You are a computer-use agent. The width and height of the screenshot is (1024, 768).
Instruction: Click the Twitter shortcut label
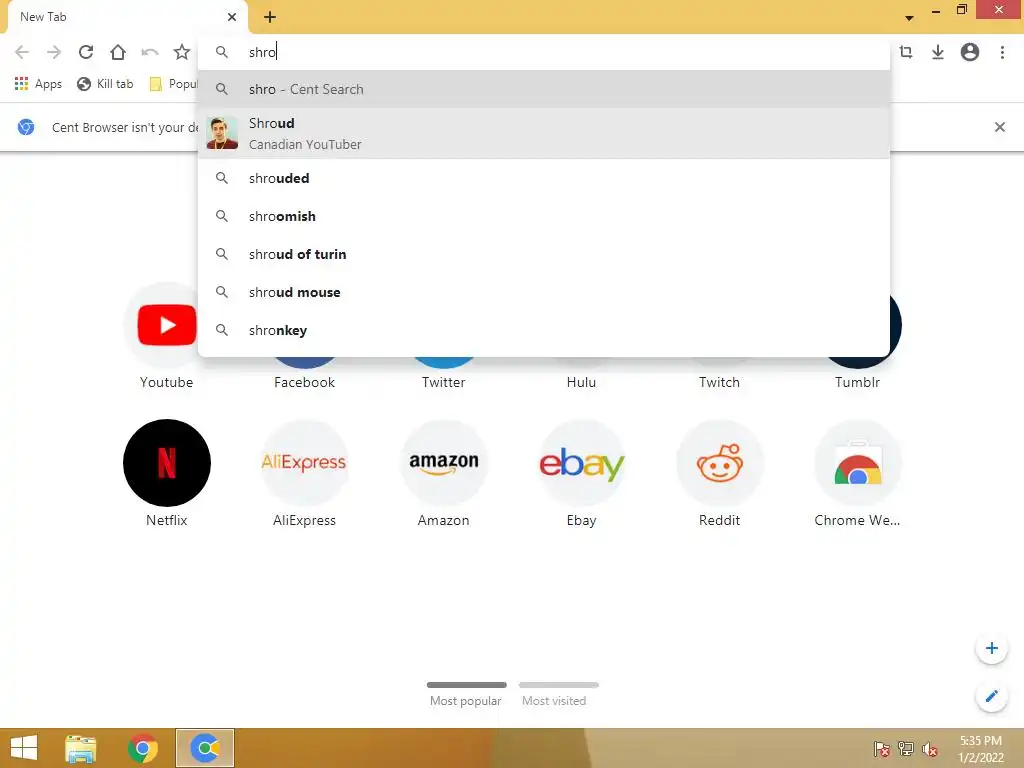(x=443, y=383)
